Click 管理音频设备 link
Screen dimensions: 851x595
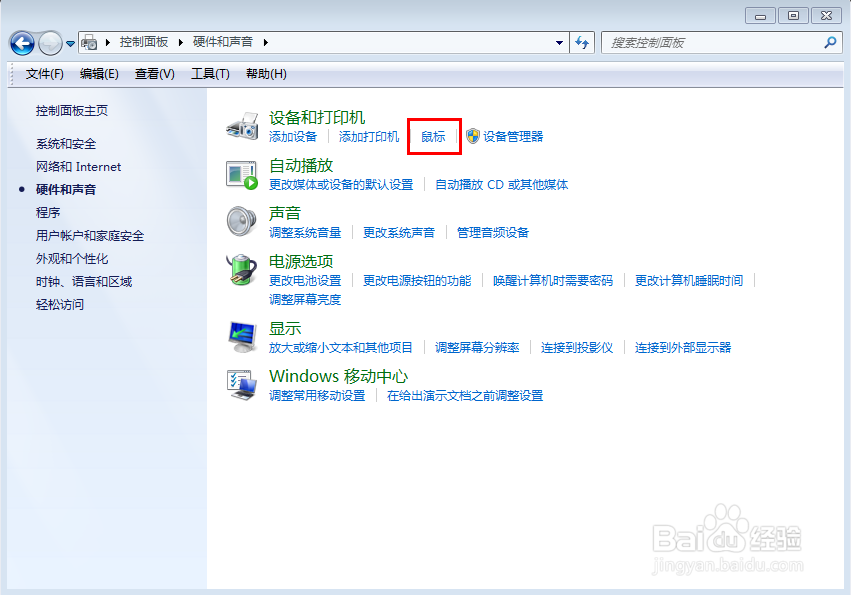pyautogui.click(x=493, y=233)
